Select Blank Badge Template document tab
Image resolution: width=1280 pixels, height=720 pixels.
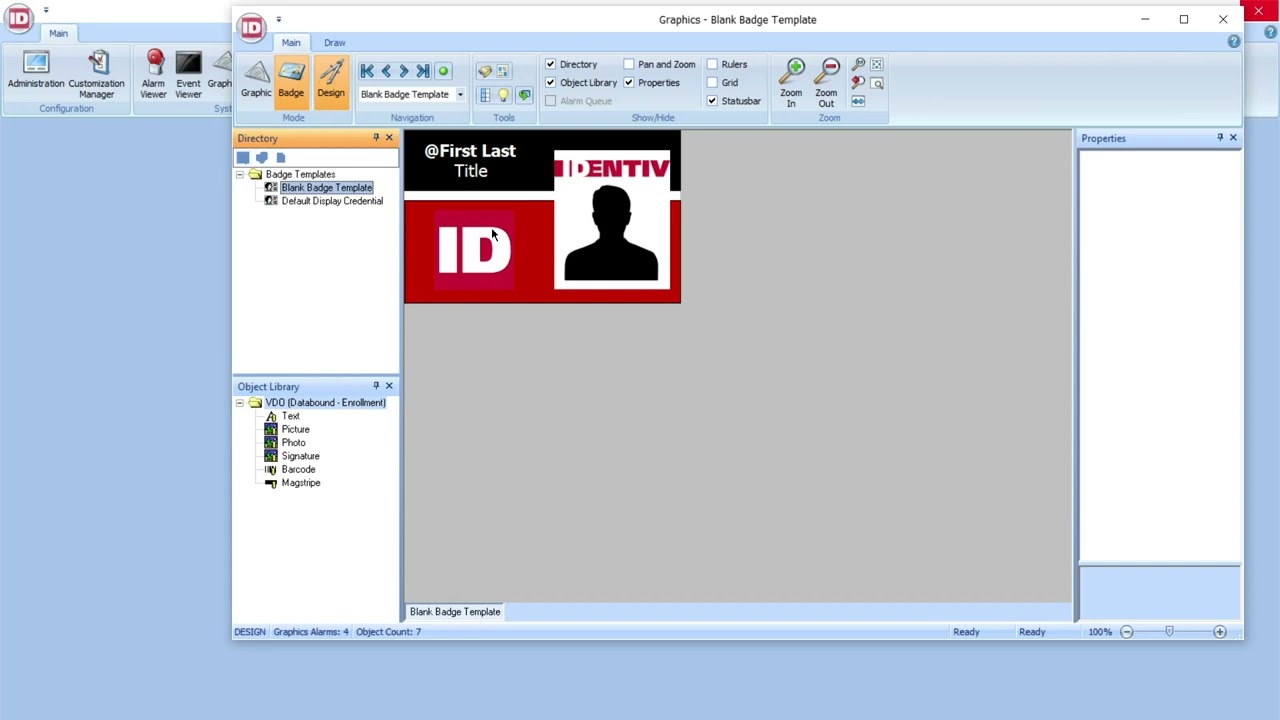tap(455, 612)
